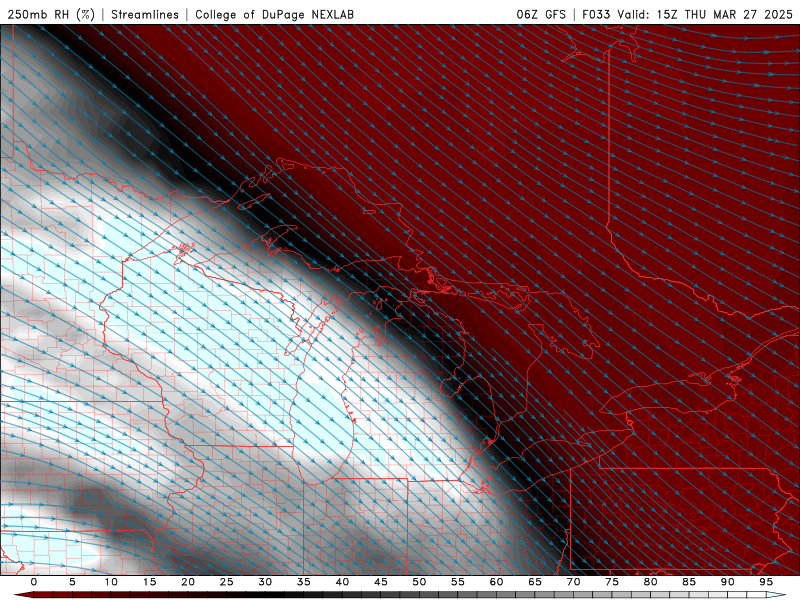Click the colorbar tick label "35"
Screen dimensions: 800x600
[x=304, y=582]
